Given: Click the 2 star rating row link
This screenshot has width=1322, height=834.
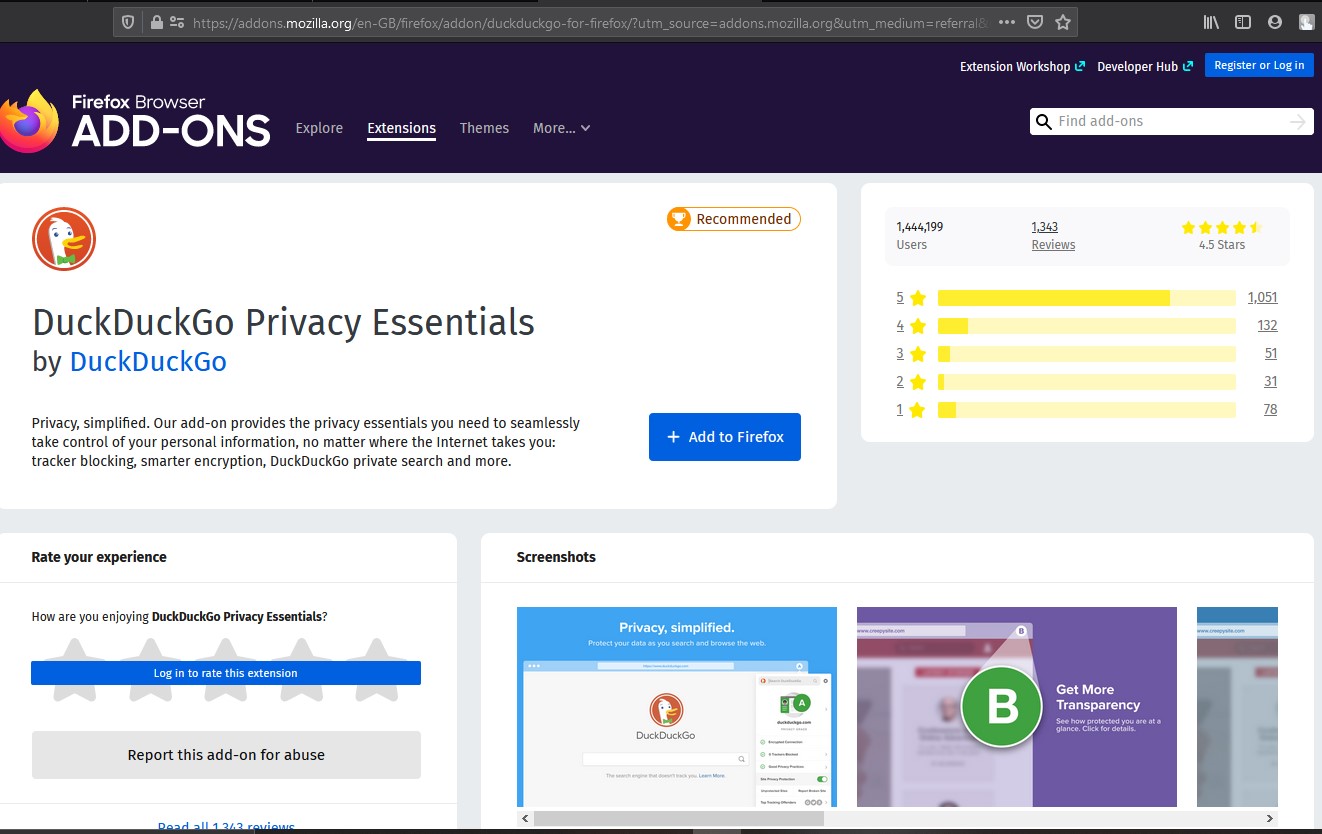Looking at the screenshot, I should click(x=911, y=382).
